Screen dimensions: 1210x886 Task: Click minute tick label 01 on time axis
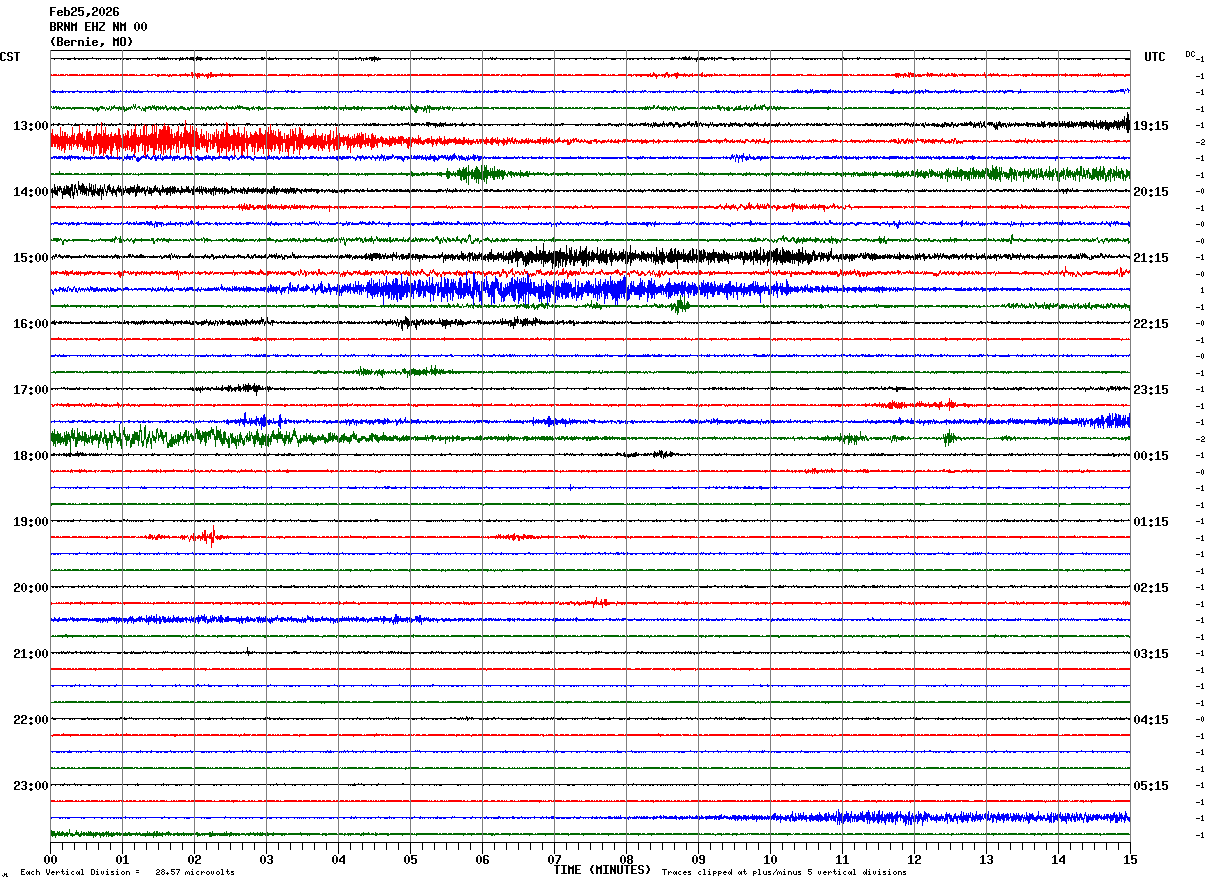pyautogui.click(x=122, y=859)
